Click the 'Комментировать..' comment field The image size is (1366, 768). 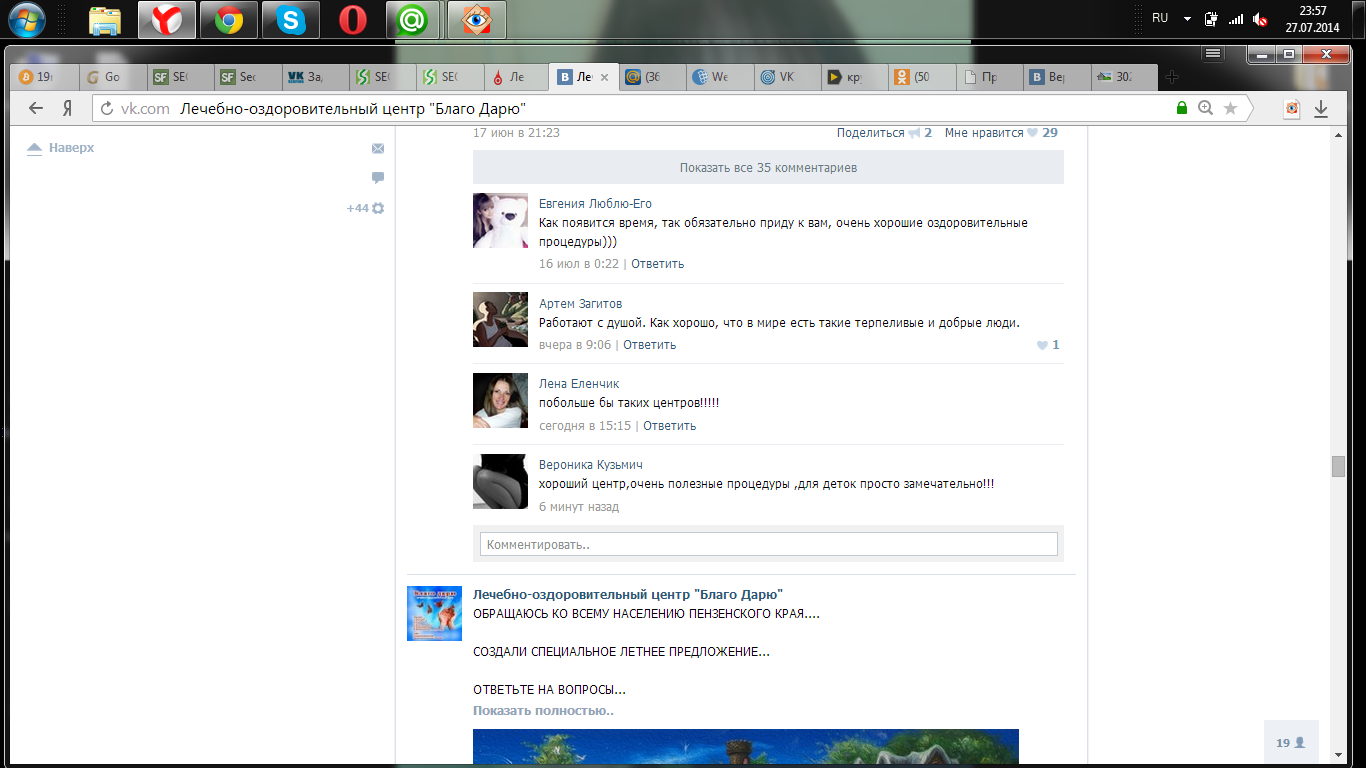(768, 544)
